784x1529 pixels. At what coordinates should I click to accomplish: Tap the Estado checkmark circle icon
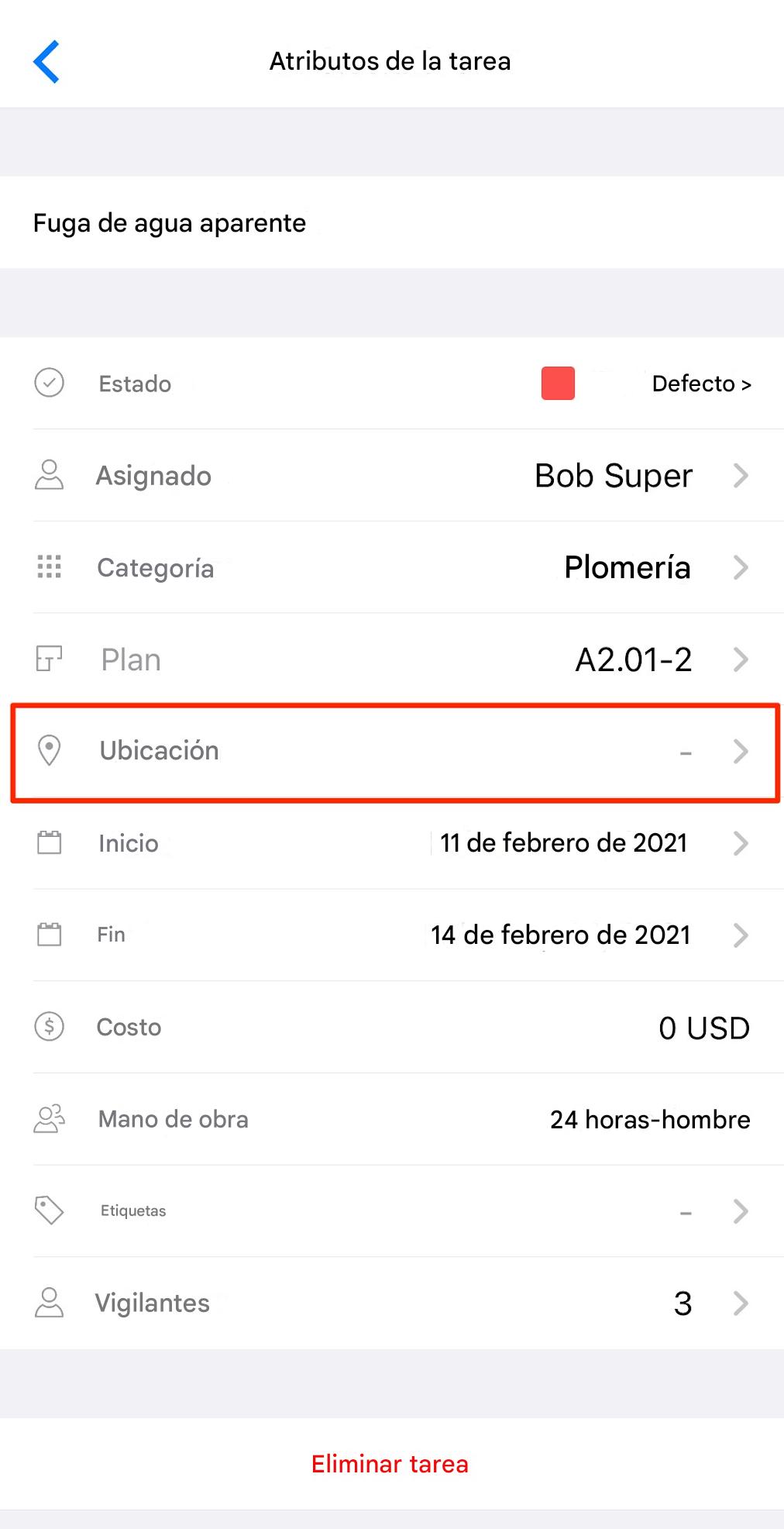click(50, 383)
